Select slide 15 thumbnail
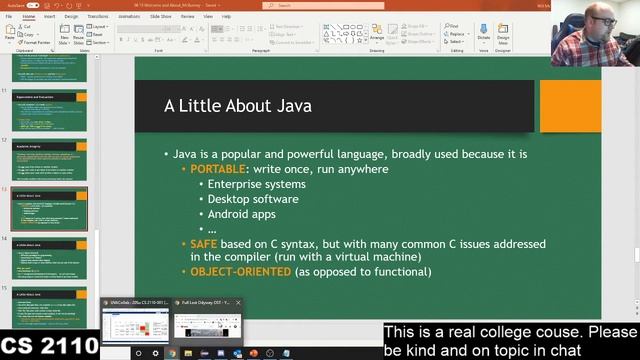The image size is (640, 360). pyautogui.click(x=49, y=308)
